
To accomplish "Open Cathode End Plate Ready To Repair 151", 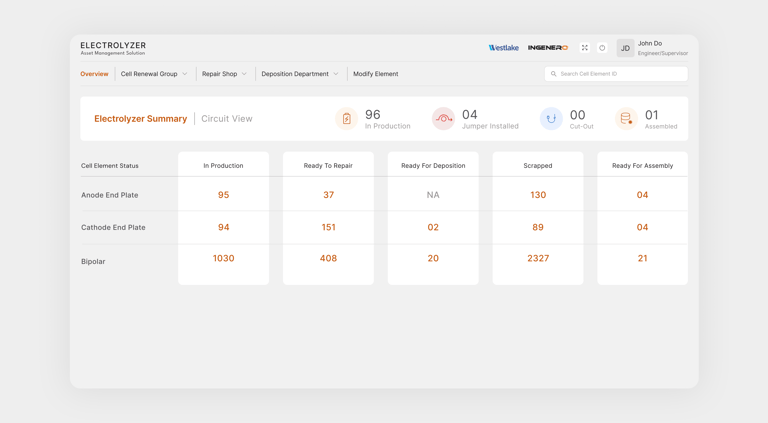I will (328, 227).
